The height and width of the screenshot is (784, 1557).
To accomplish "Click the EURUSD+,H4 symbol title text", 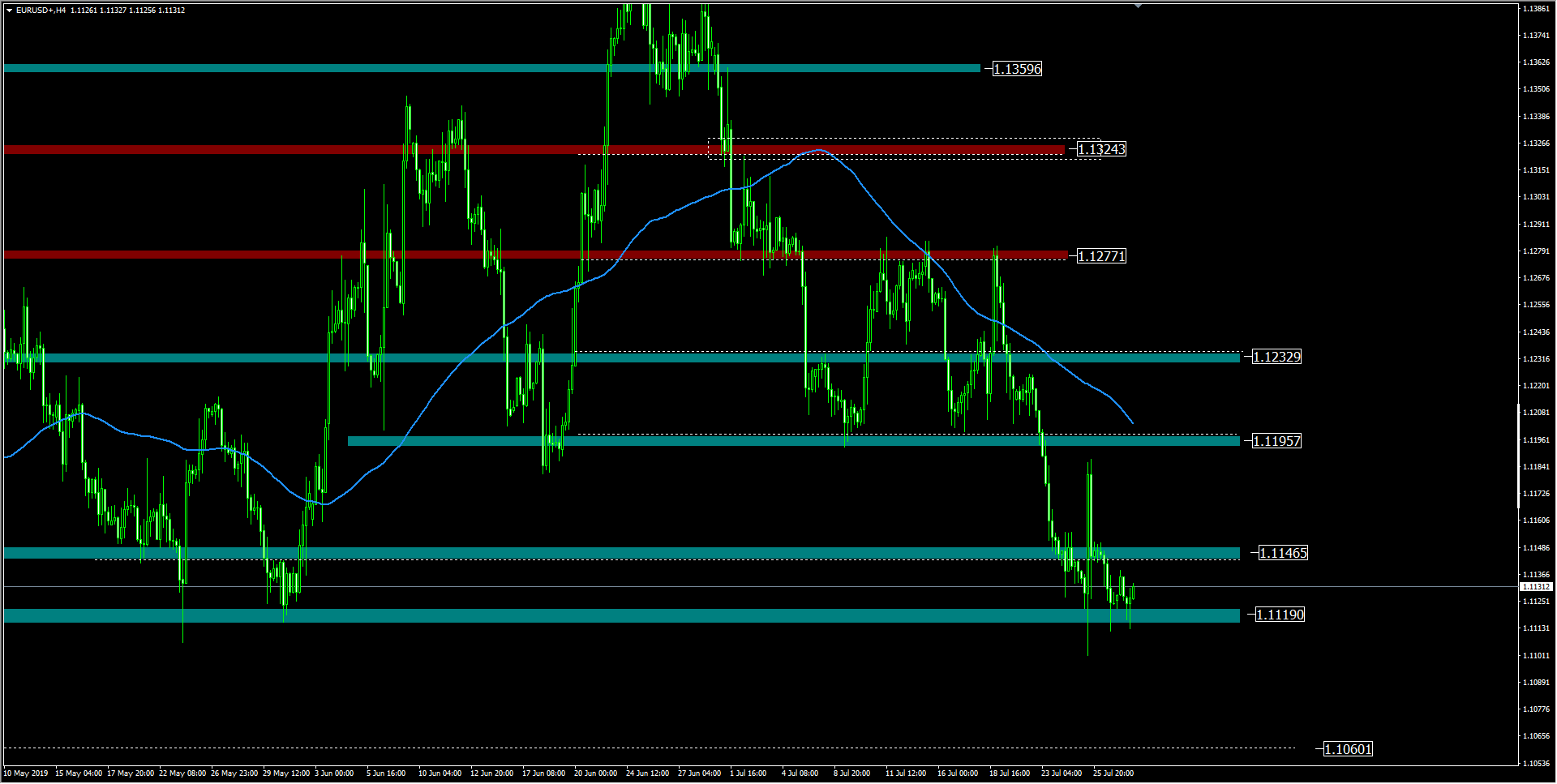I will (41, 11).
